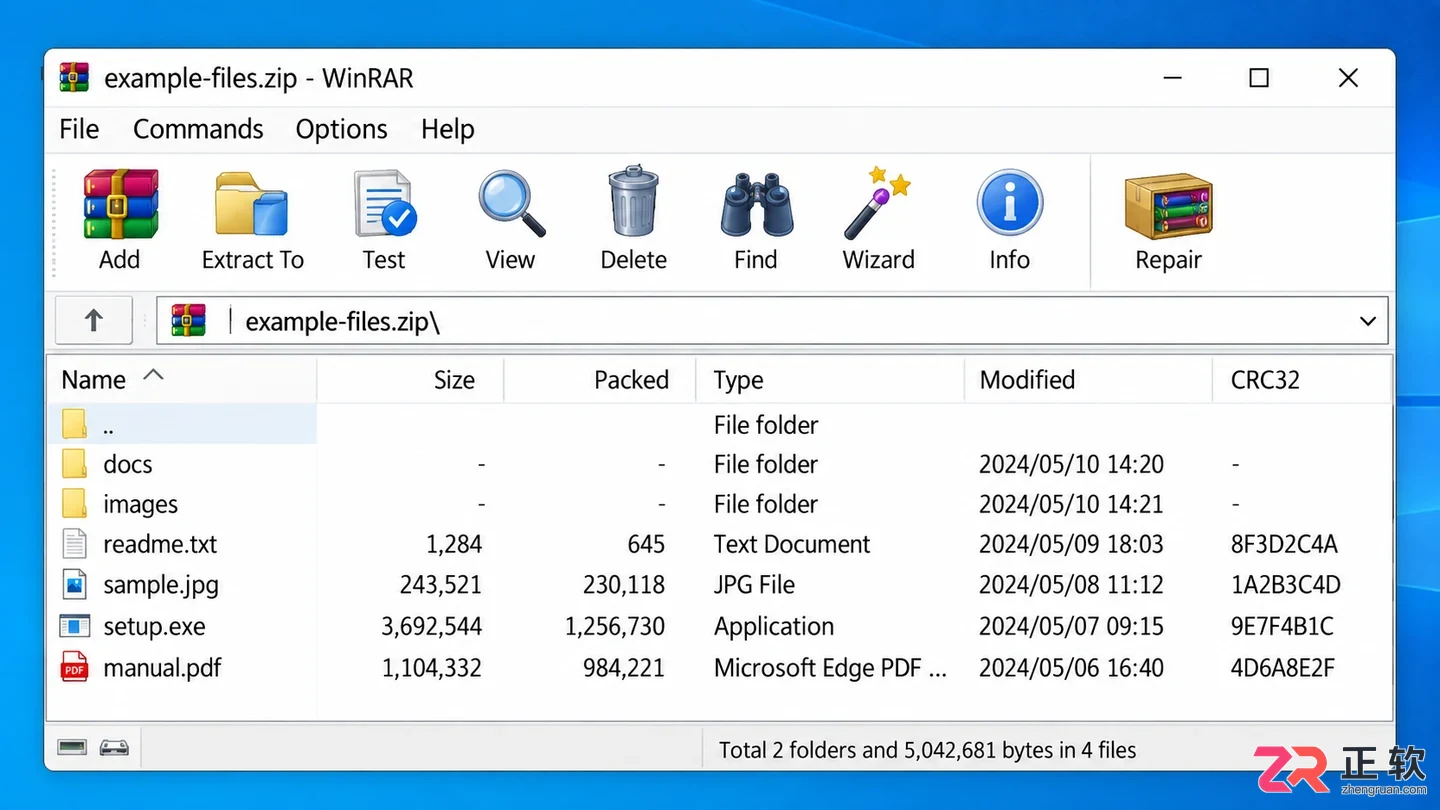Select the docs folder icon
This screenshot has width=1440, height=810.
75,464
